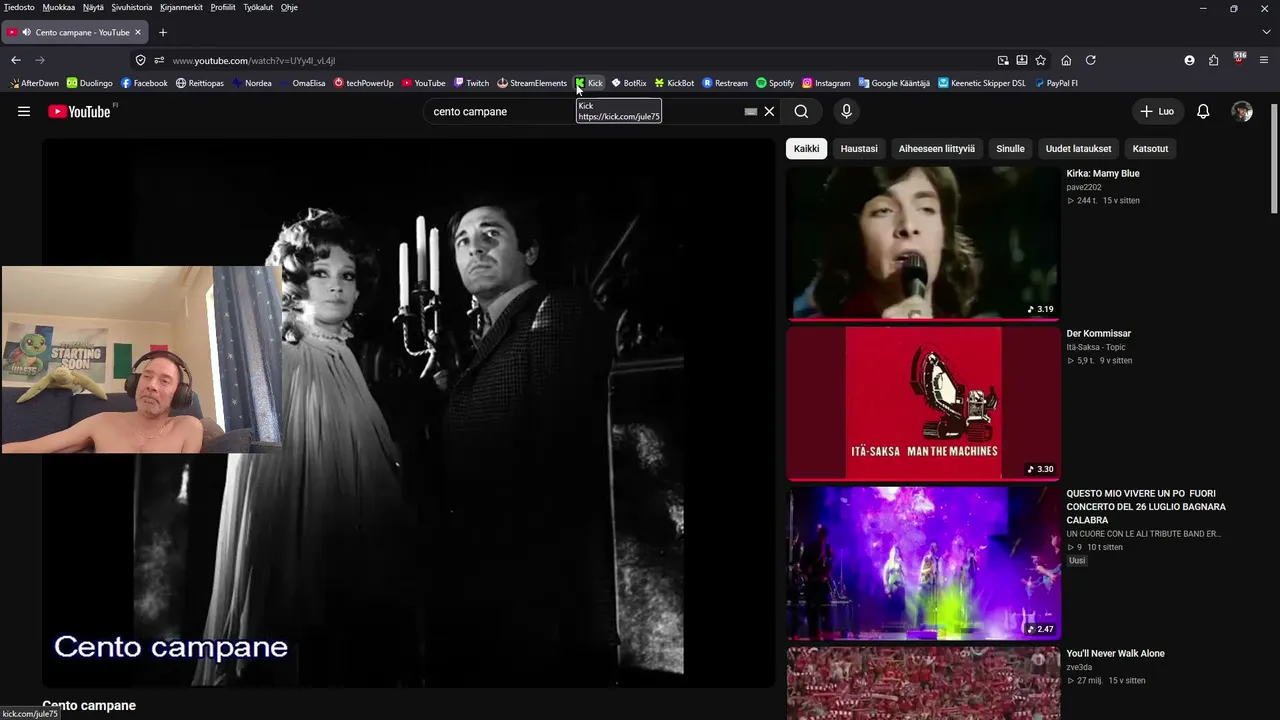1280x720 pixels.
Task: Open the Ohje menu
Action: (x=289, y=7)
